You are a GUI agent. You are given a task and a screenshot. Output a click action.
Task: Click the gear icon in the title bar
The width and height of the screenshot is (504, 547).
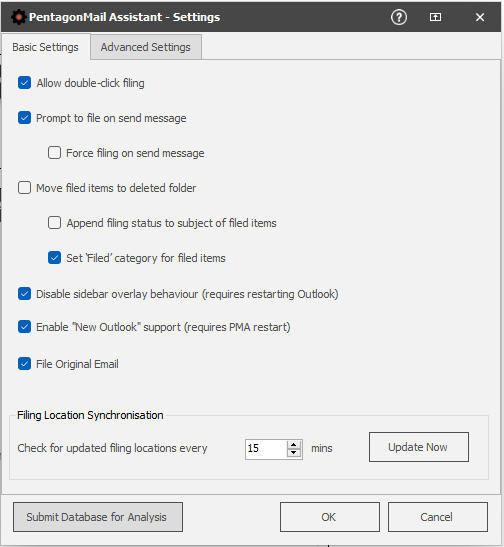pos(18,17)
